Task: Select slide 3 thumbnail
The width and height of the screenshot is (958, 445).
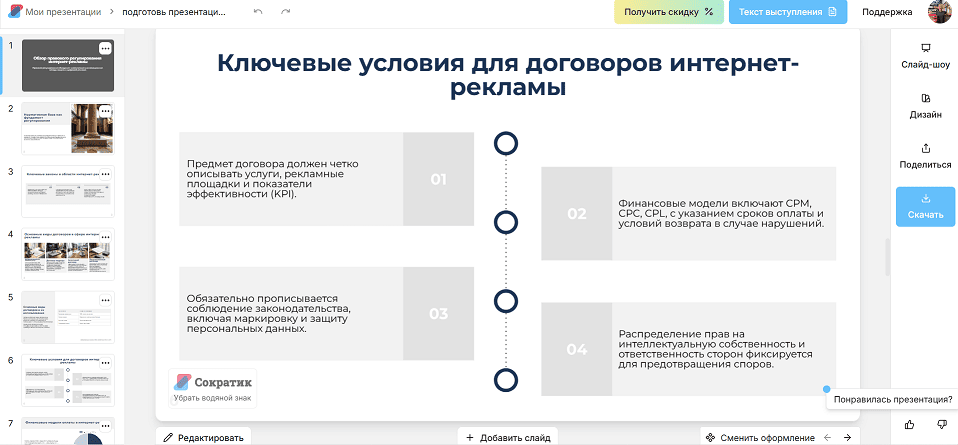Action: point(68,191)
